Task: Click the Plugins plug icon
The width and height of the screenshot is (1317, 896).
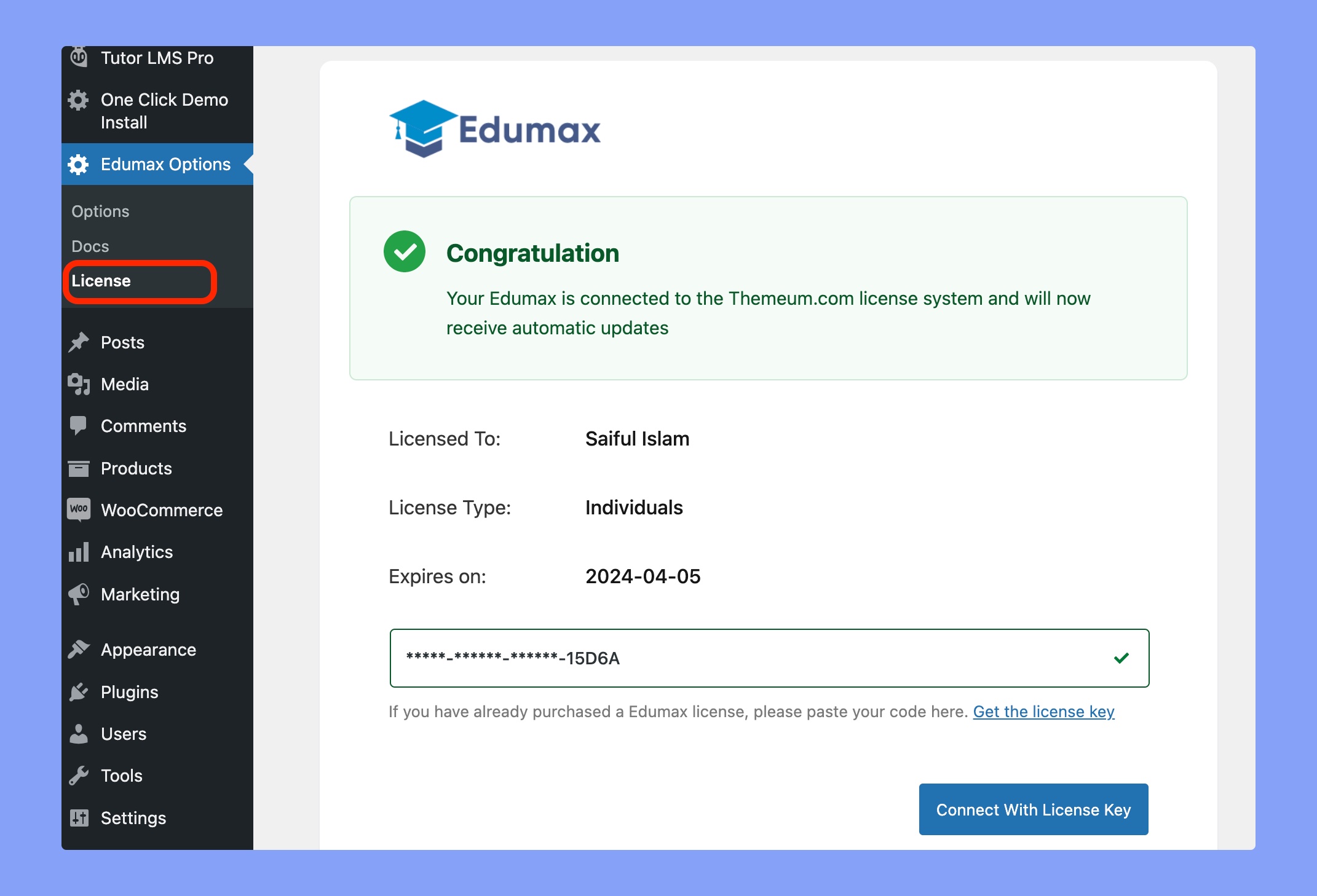Action: point(79,692)
